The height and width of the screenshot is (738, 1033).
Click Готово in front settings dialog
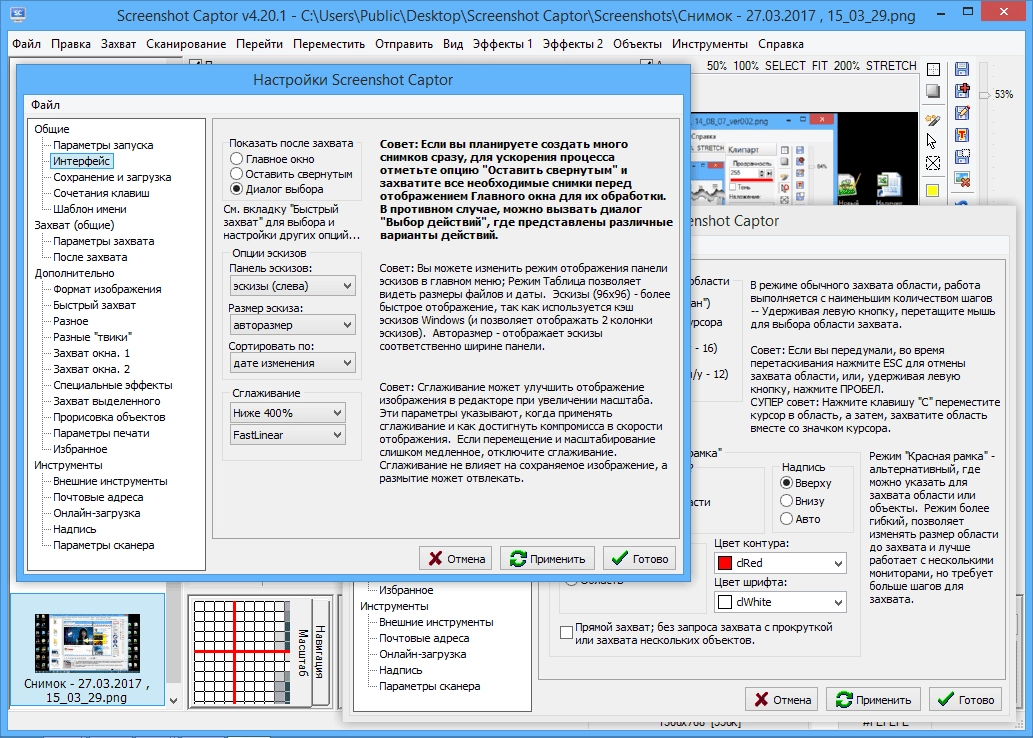point(639,559)
